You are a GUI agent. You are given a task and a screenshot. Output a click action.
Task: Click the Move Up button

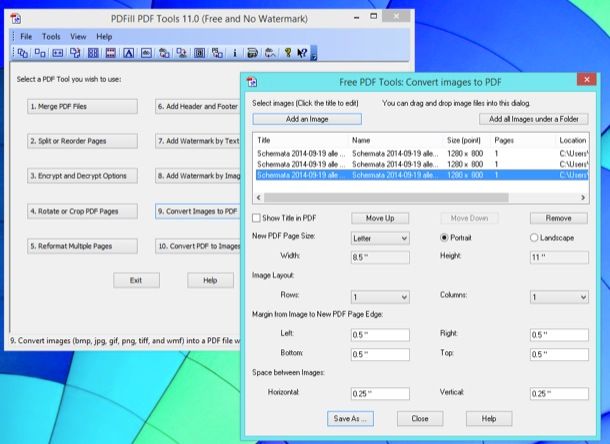(x=380, y=218)
